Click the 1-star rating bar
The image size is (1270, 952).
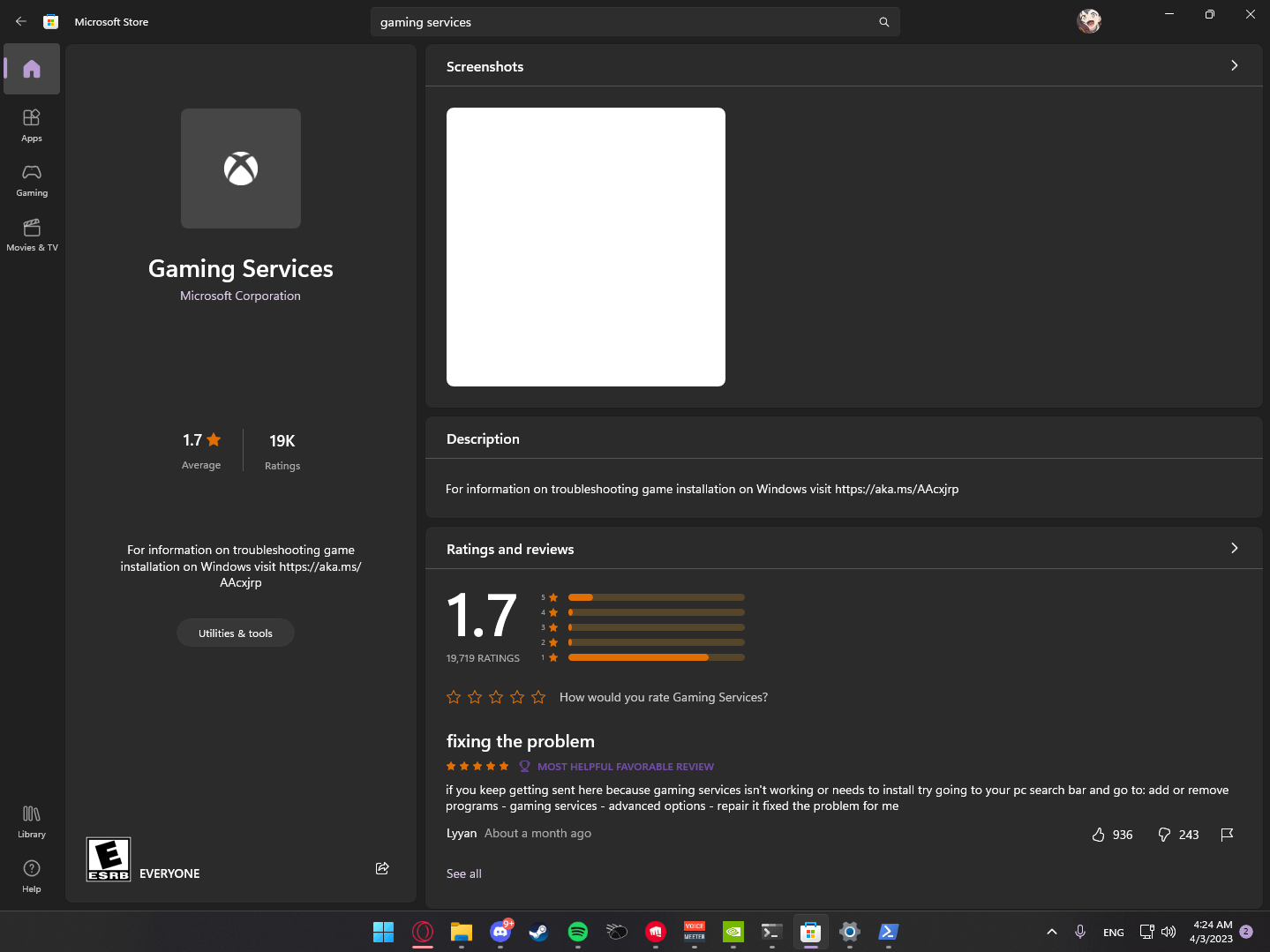(657, 657)
